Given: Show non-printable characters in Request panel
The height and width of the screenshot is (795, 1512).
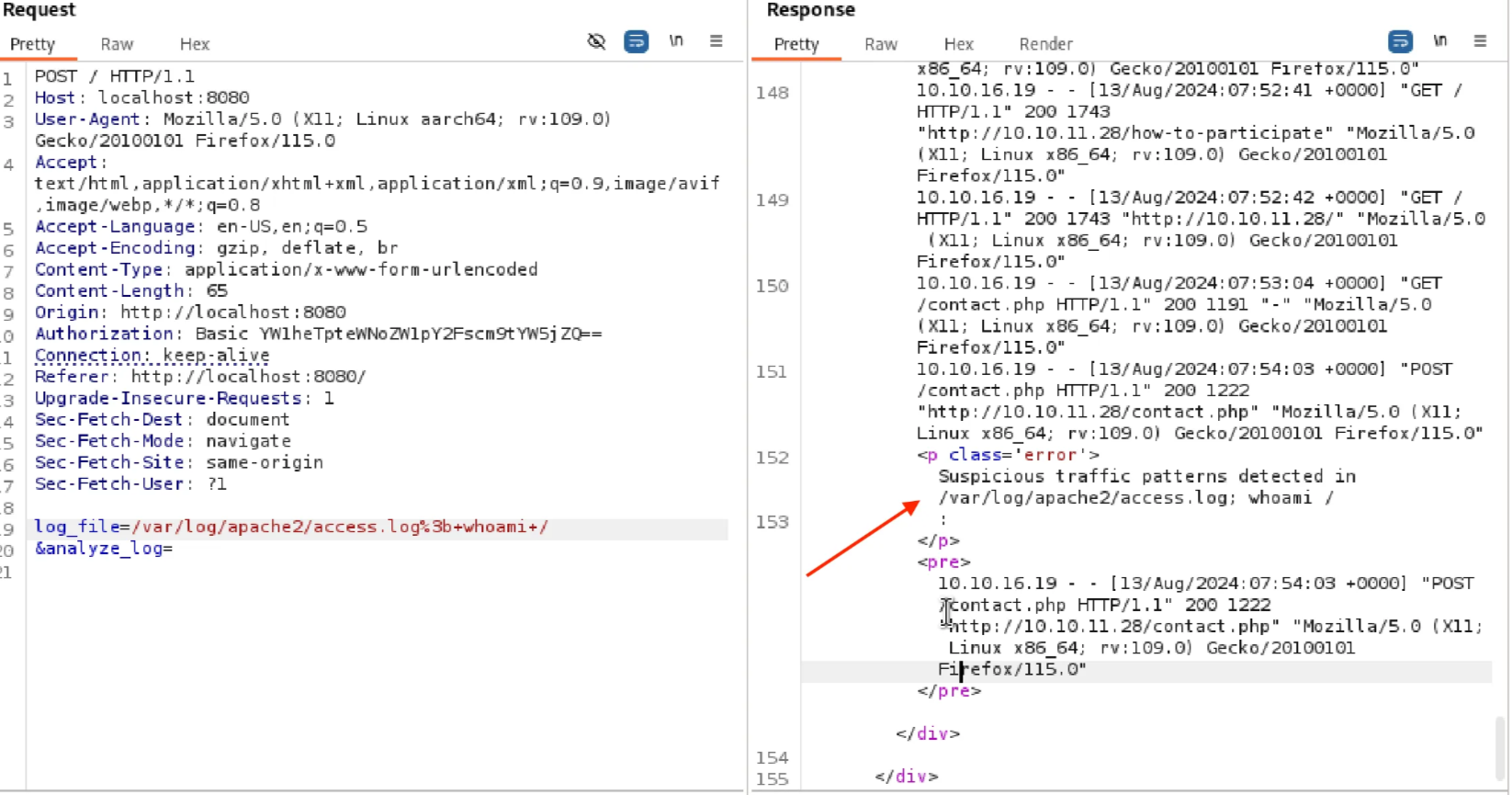Looking at the screenshot, I should 676,41.
